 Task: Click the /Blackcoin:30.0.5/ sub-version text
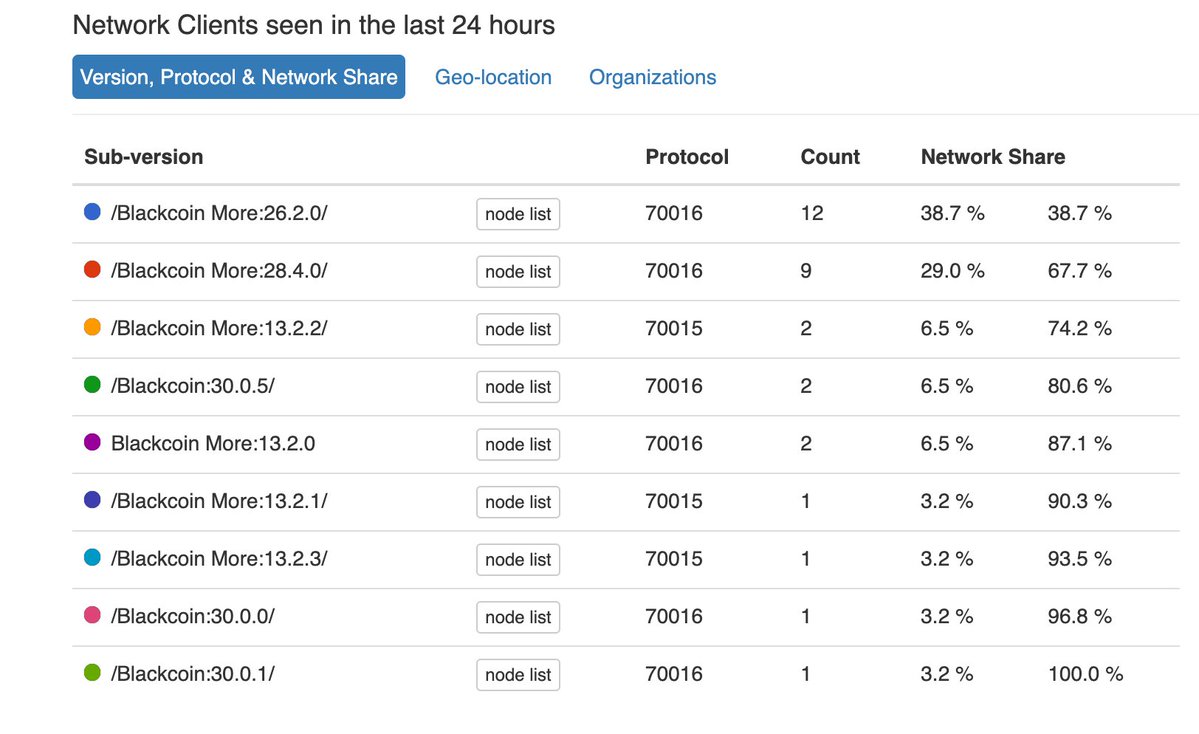click(x=193, y=385)
